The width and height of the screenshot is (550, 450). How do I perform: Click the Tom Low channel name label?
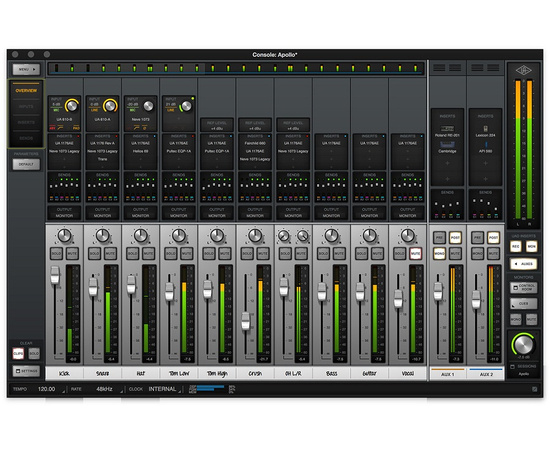coord(179,374)
